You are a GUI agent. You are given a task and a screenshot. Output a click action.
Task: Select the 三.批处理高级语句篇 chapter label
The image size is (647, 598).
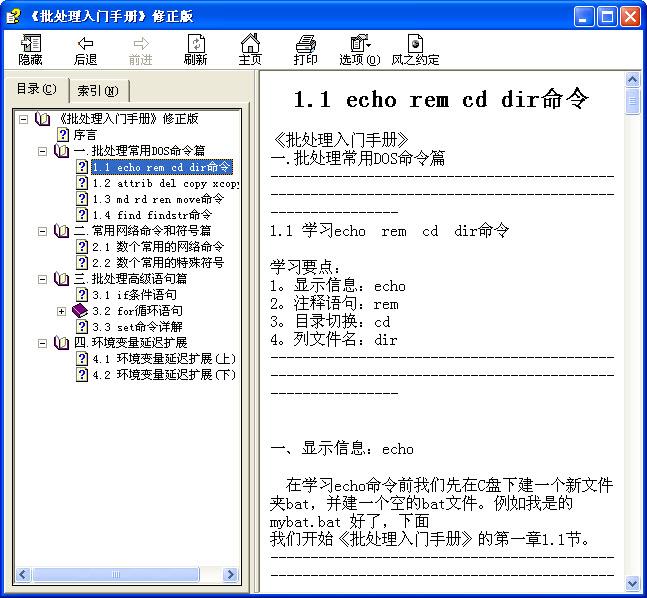tap(130, 279)
